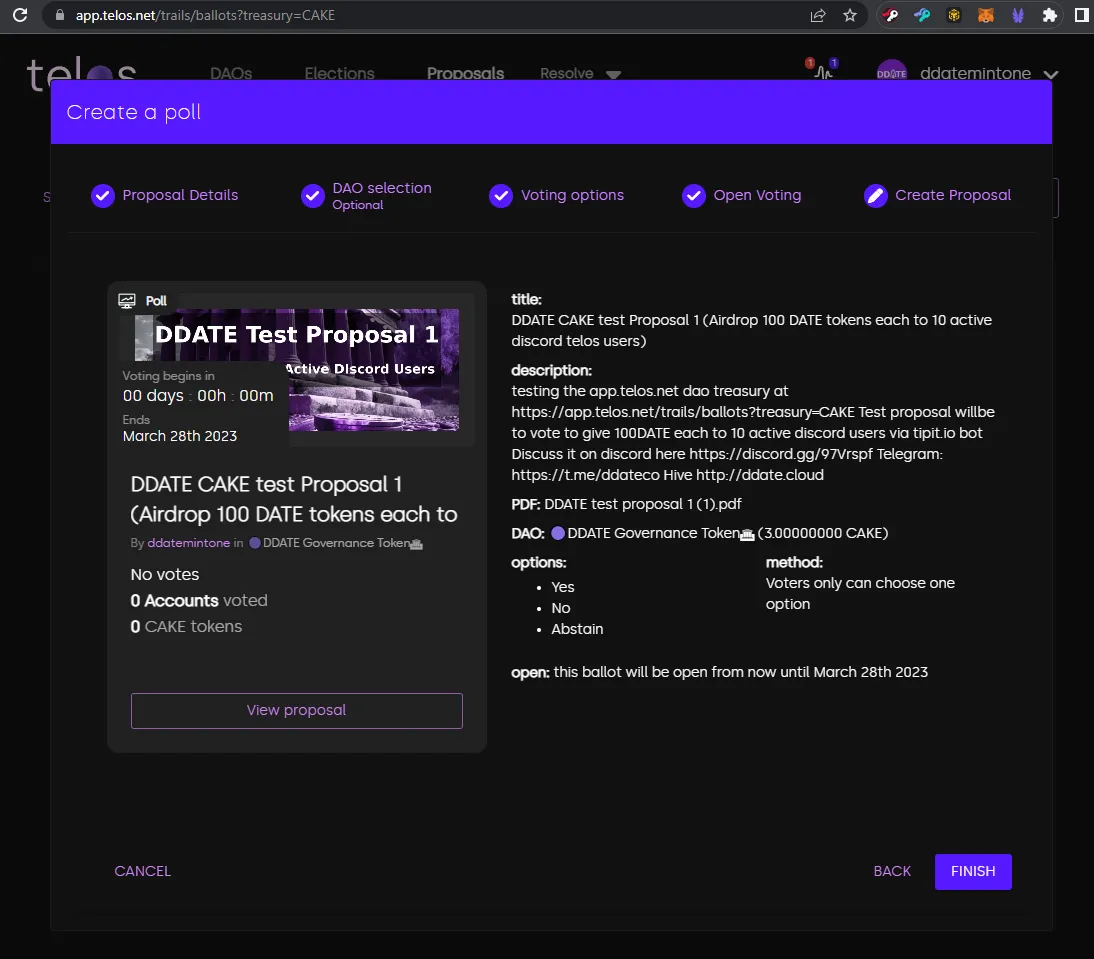Click the DAO selection check circle
Screen dimensions: 1094x959
click(313, 196)
